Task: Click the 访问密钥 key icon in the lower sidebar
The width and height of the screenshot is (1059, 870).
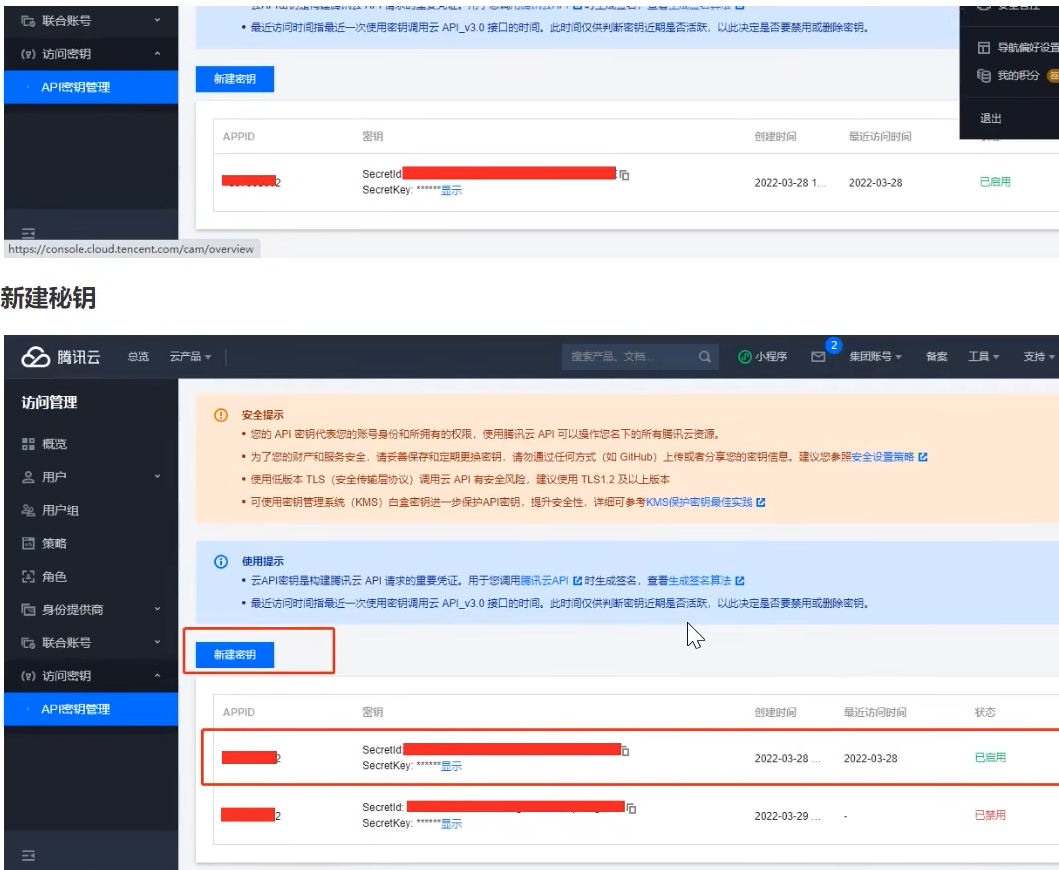Action: click(28, 675)
